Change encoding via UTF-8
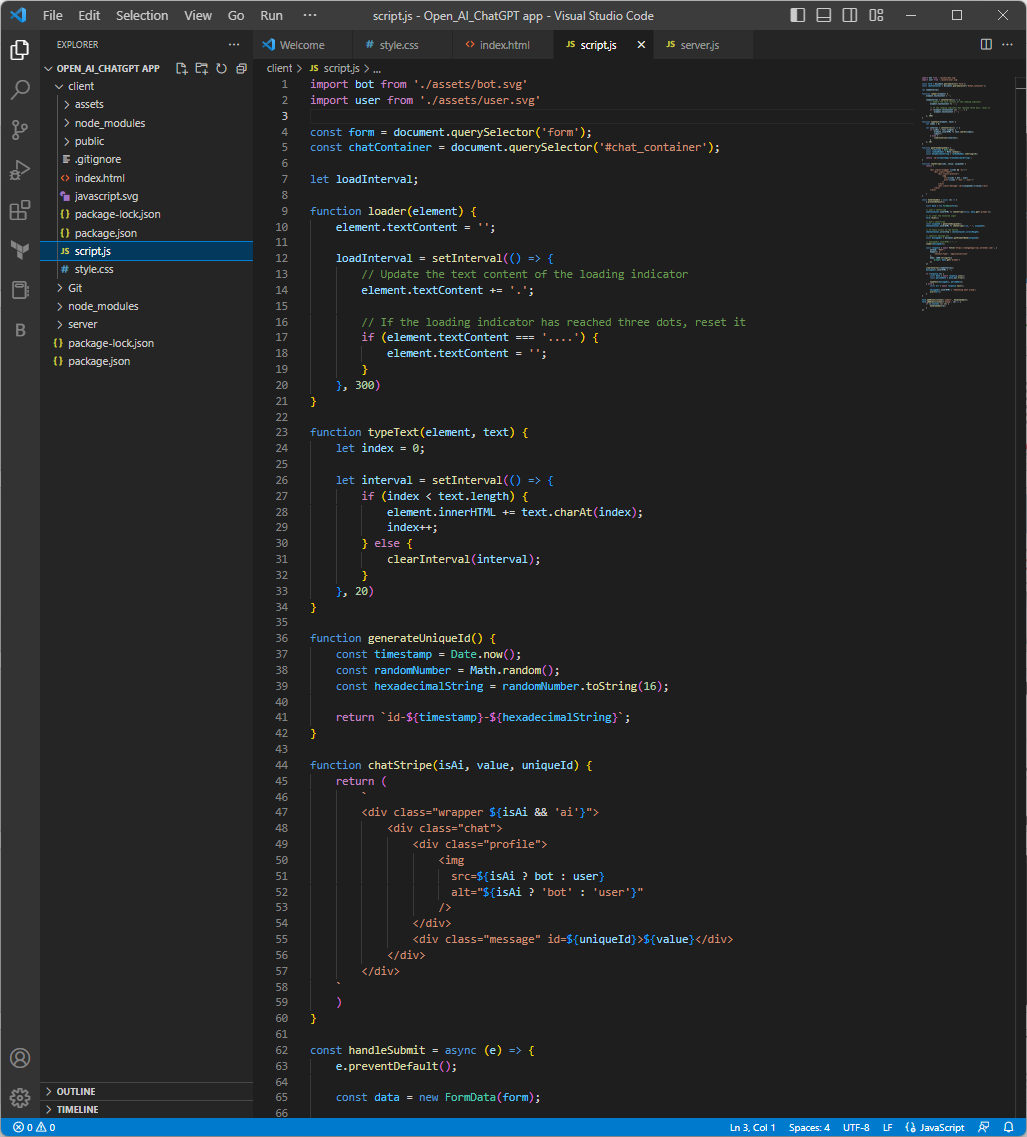The image size is (1027, 1137). click(x=856, y=1128)
